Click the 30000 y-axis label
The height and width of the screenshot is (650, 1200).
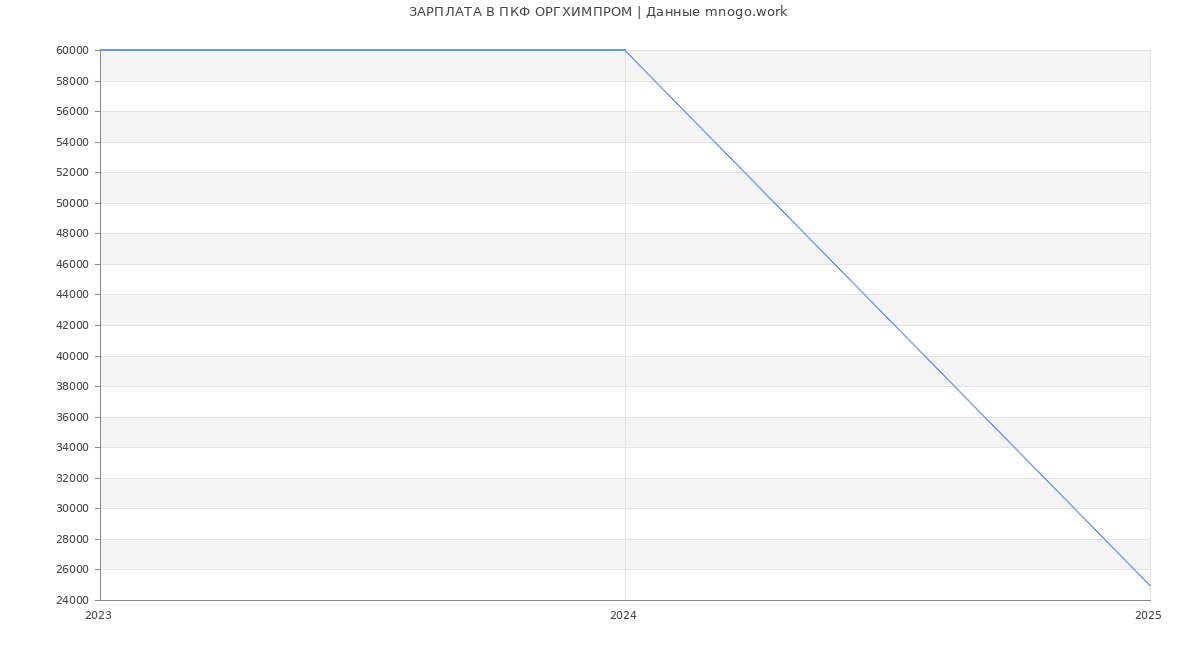point(74,508)
